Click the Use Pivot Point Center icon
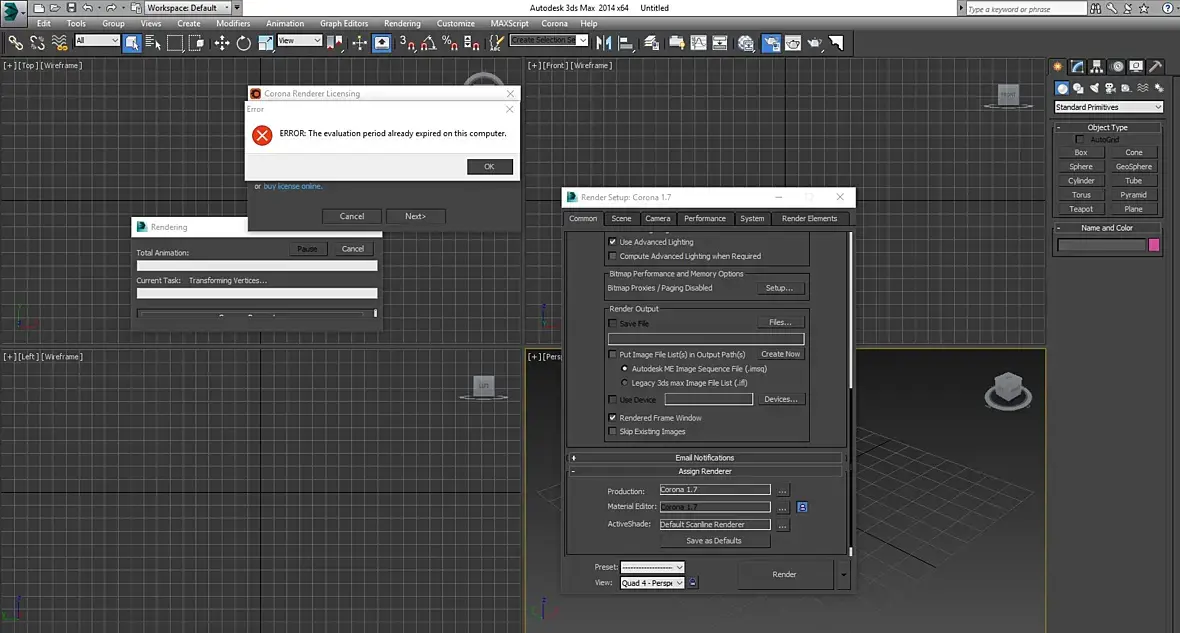Viewport: 1180px width, 633px height. (334, 43)
